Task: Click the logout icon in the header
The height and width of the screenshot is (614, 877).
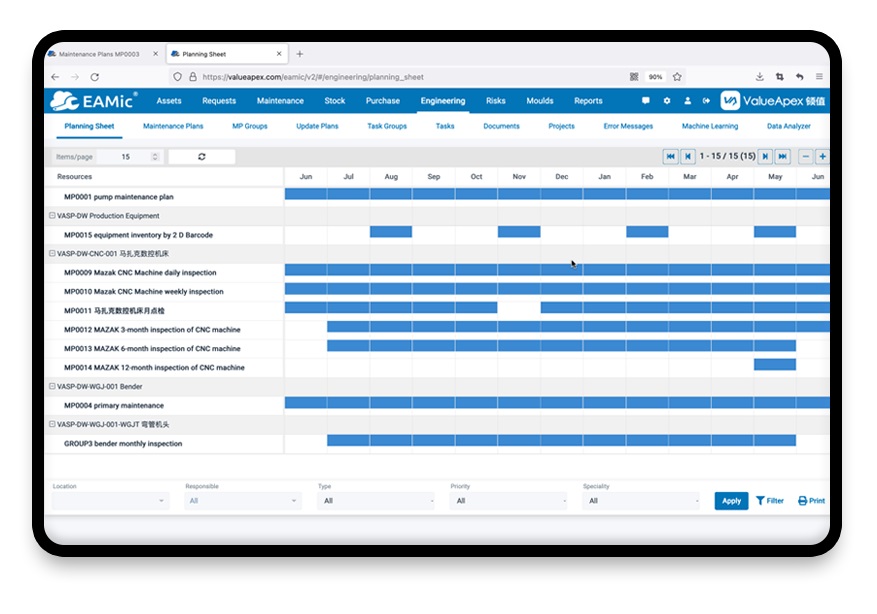Action: [x=706, y=101]
